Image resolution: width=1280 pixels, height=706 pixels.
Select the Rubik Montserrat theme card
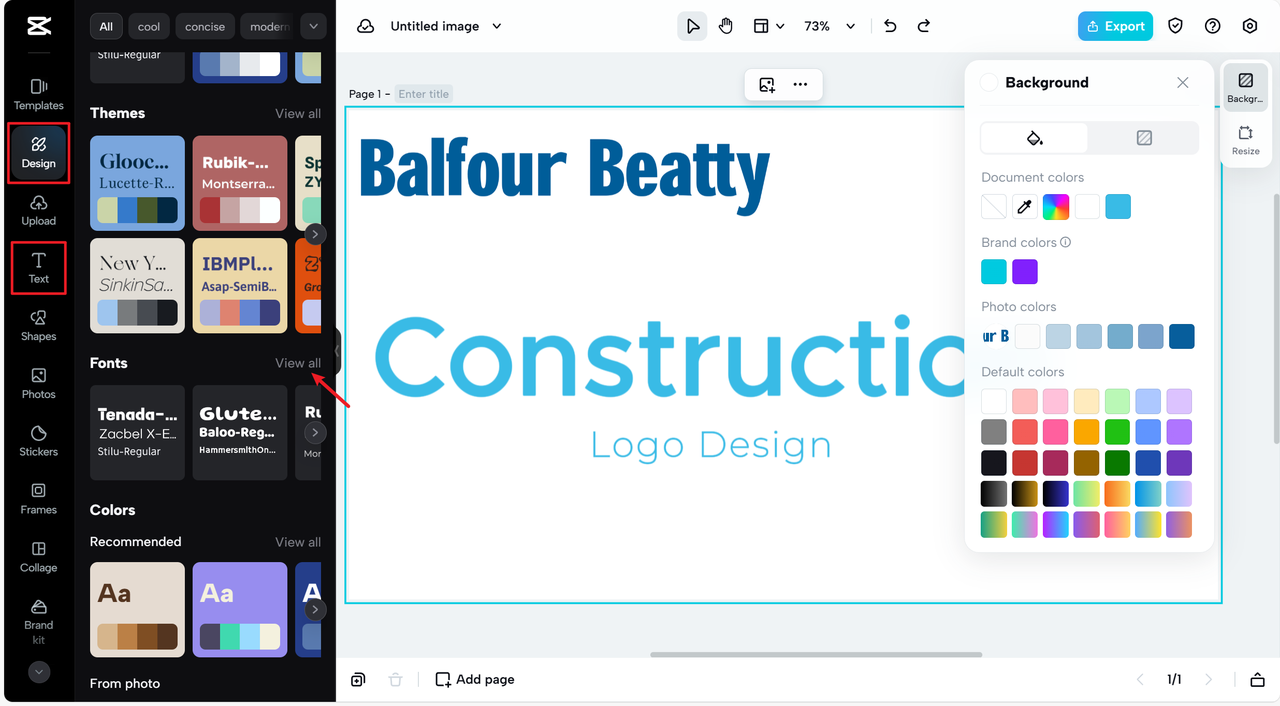point(240,183)
